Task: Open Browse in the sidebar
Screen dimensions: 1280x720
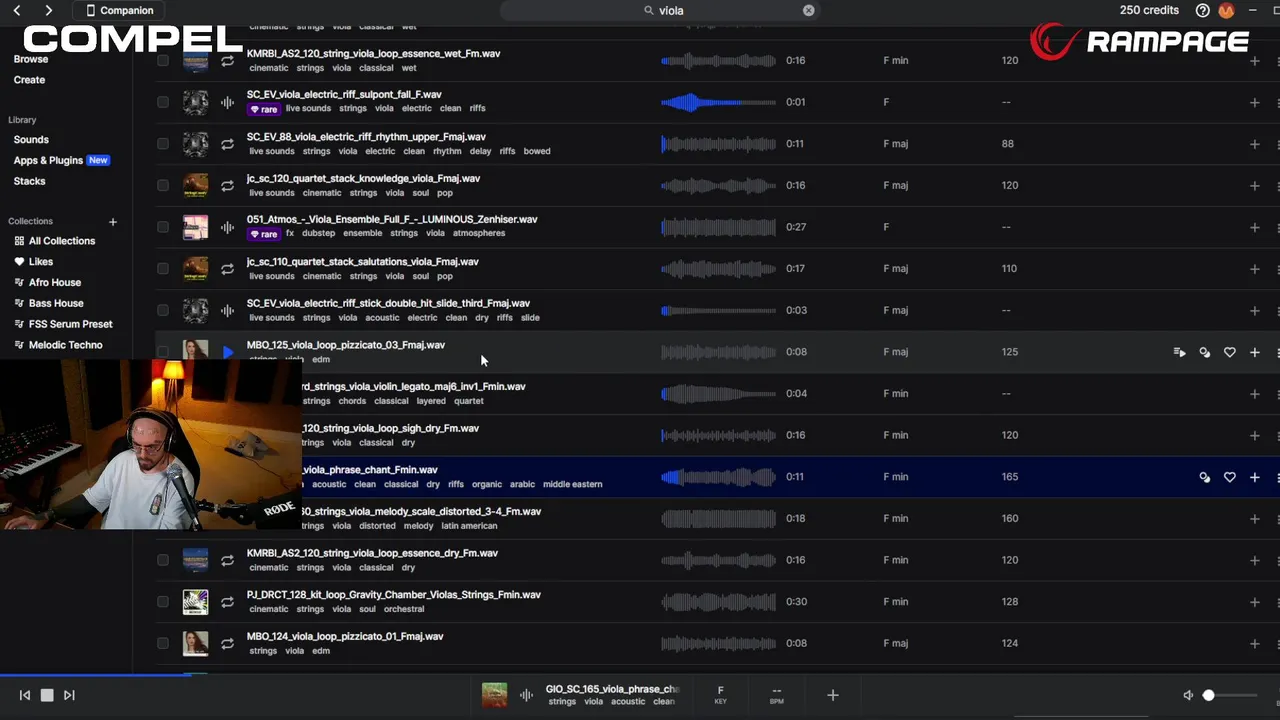Action: click(31, 59)
